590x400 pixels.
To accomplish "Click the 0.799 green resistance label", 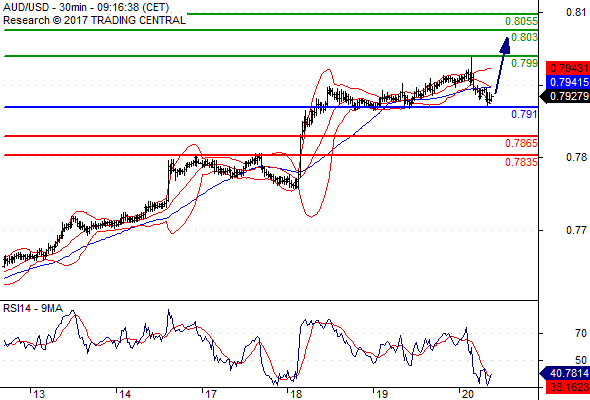I will pyautogui.click(x=525, y=63).
